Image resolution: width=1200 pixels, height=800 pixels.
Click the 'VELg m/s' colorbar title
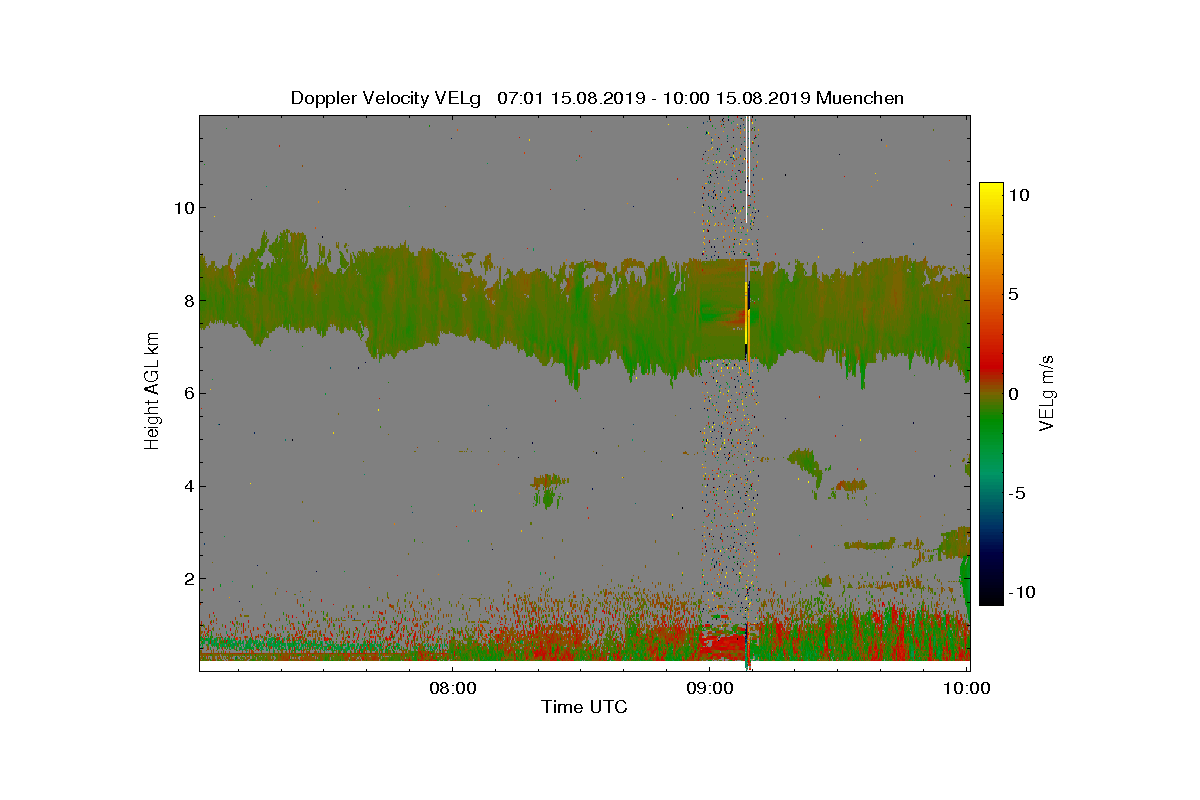click(1047, 391)
